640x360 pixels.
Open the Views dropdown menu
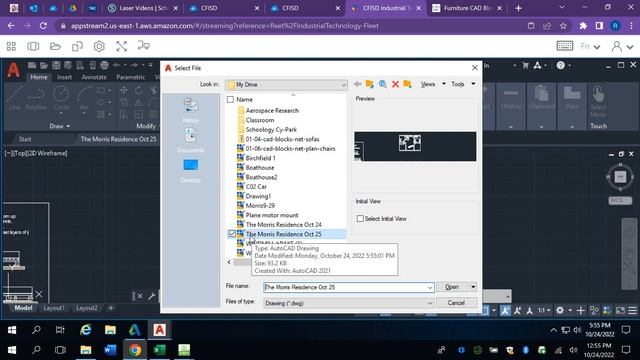pyautogui.click(x=433, y=84)
